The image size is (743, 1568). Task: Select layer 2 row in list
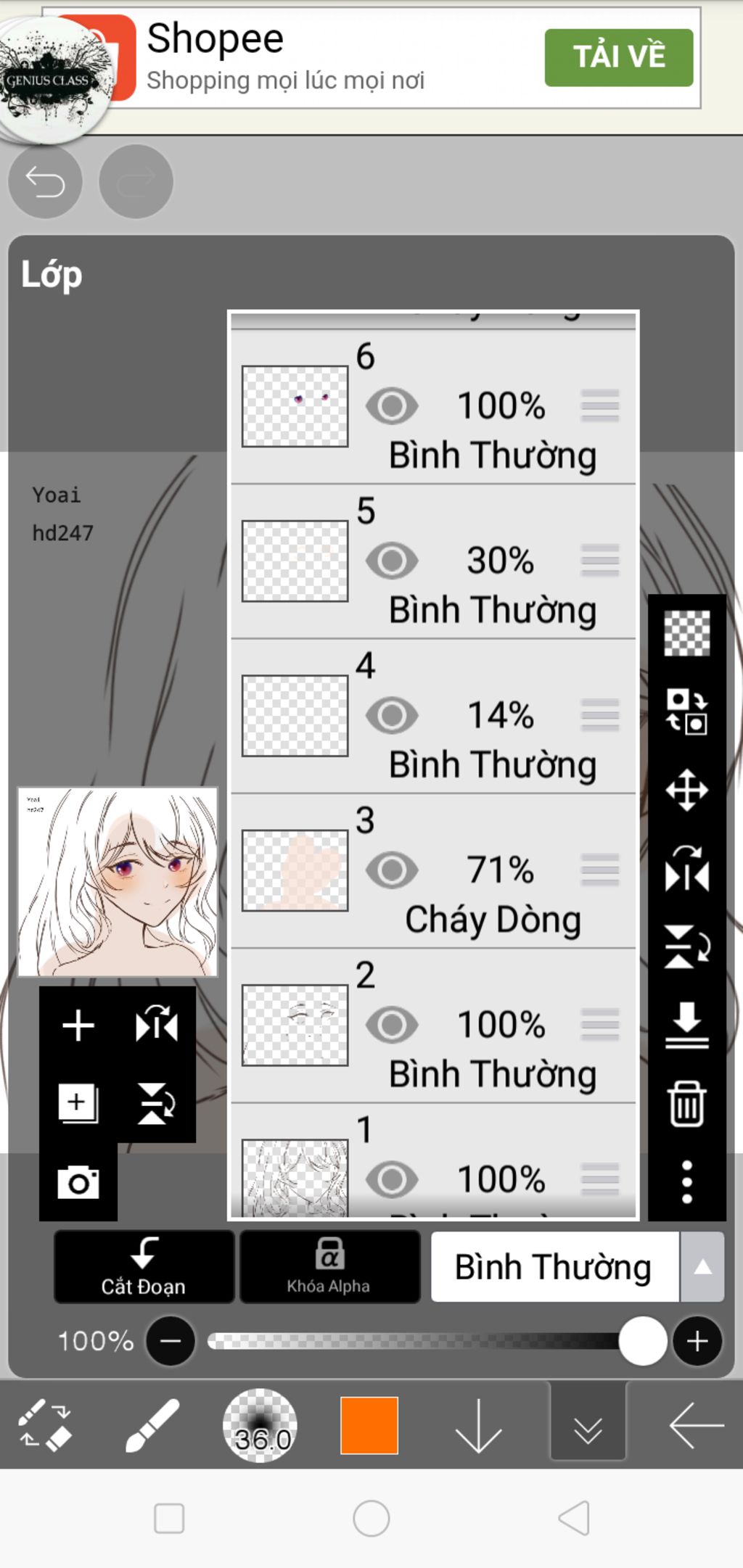click(433, 1026)
